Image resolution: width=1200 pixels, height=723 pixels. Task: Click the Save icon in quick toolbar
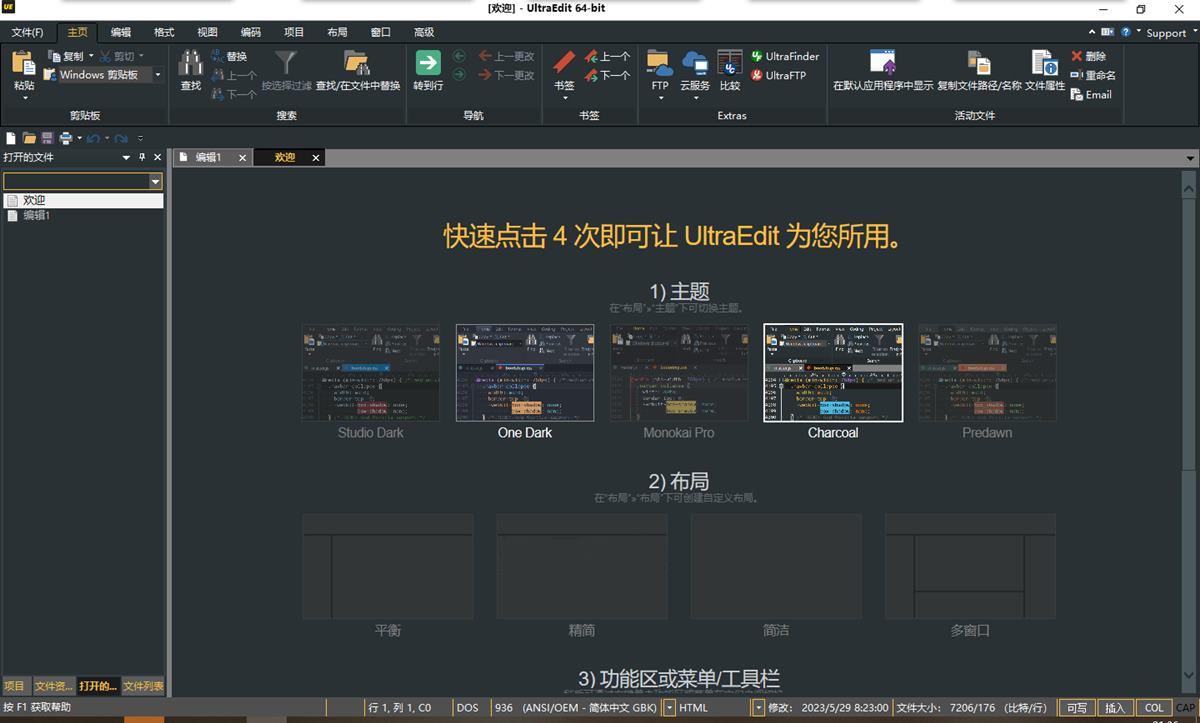[x=47, y=138]
